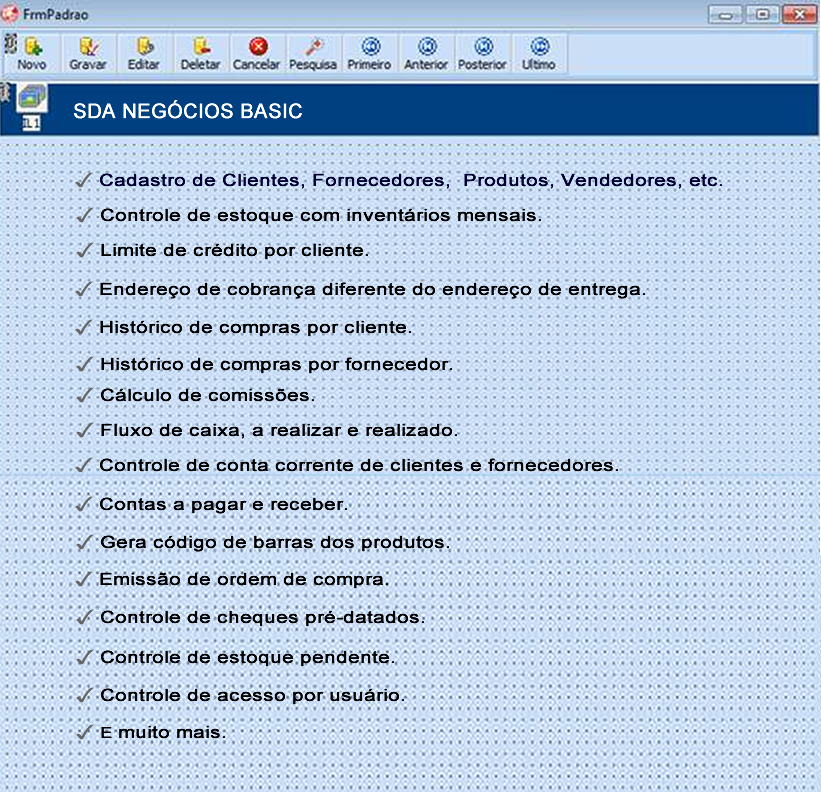Click the FrmPadrao app icon in title bar
The image size is (821, 792).
[10, 15]
